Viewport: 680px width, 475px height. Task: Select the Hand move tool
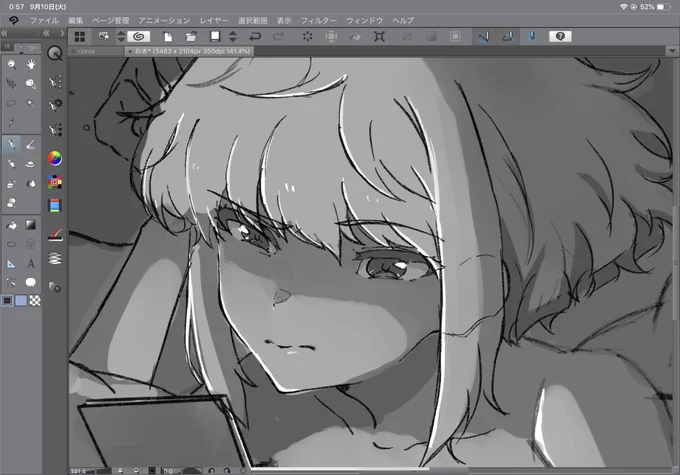[x=31, y=65]
